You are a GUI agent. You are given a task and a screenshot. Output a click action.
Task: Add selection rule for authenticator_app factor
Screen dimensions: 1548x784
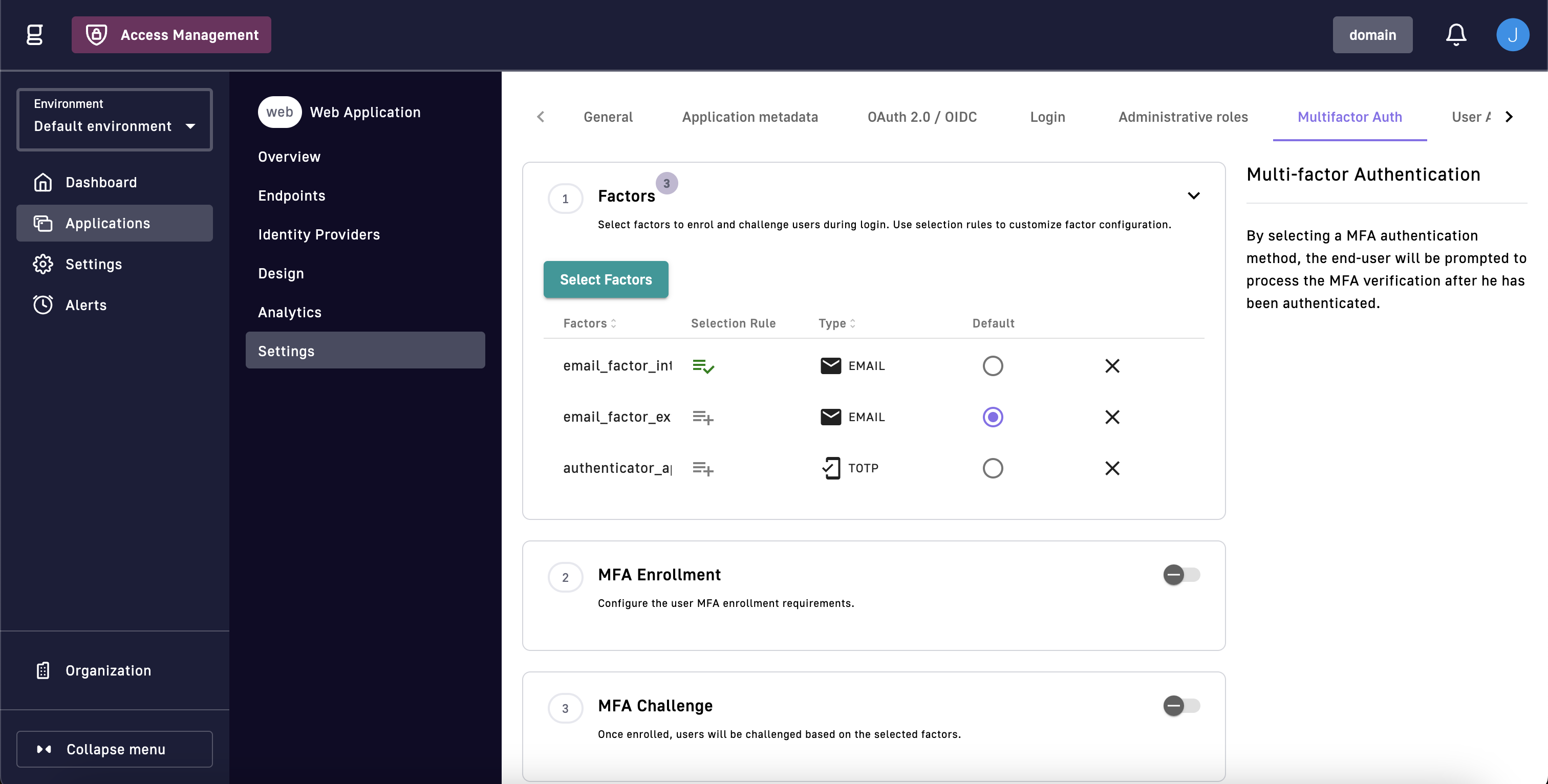click(702, 468)
